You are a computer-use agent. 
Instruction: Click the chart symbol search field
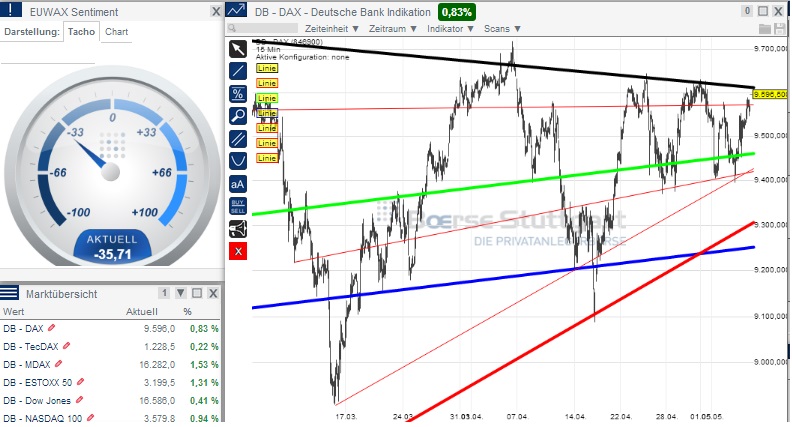point(262,28)
